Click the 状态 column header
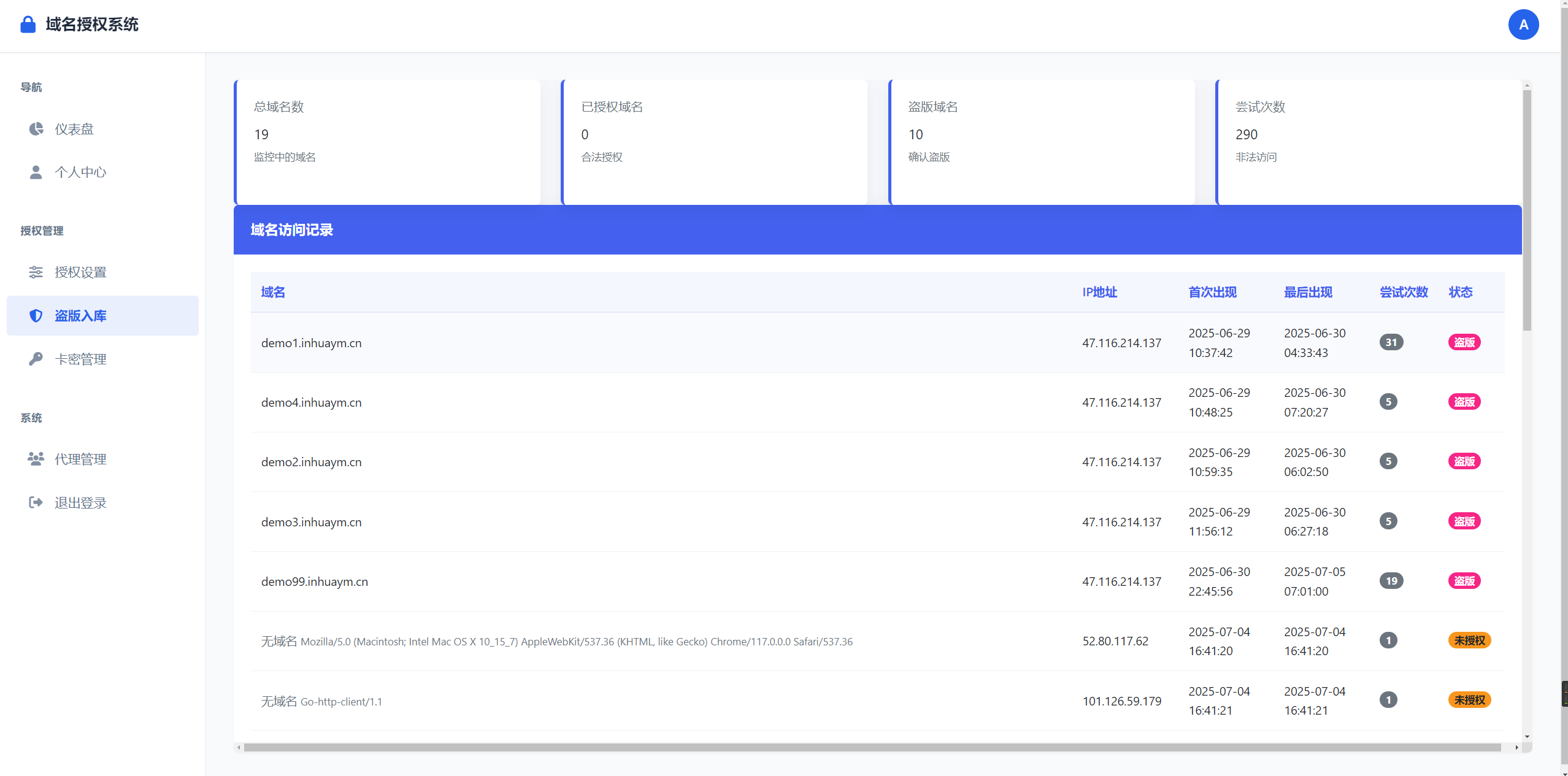 [x=1461, y=292]
